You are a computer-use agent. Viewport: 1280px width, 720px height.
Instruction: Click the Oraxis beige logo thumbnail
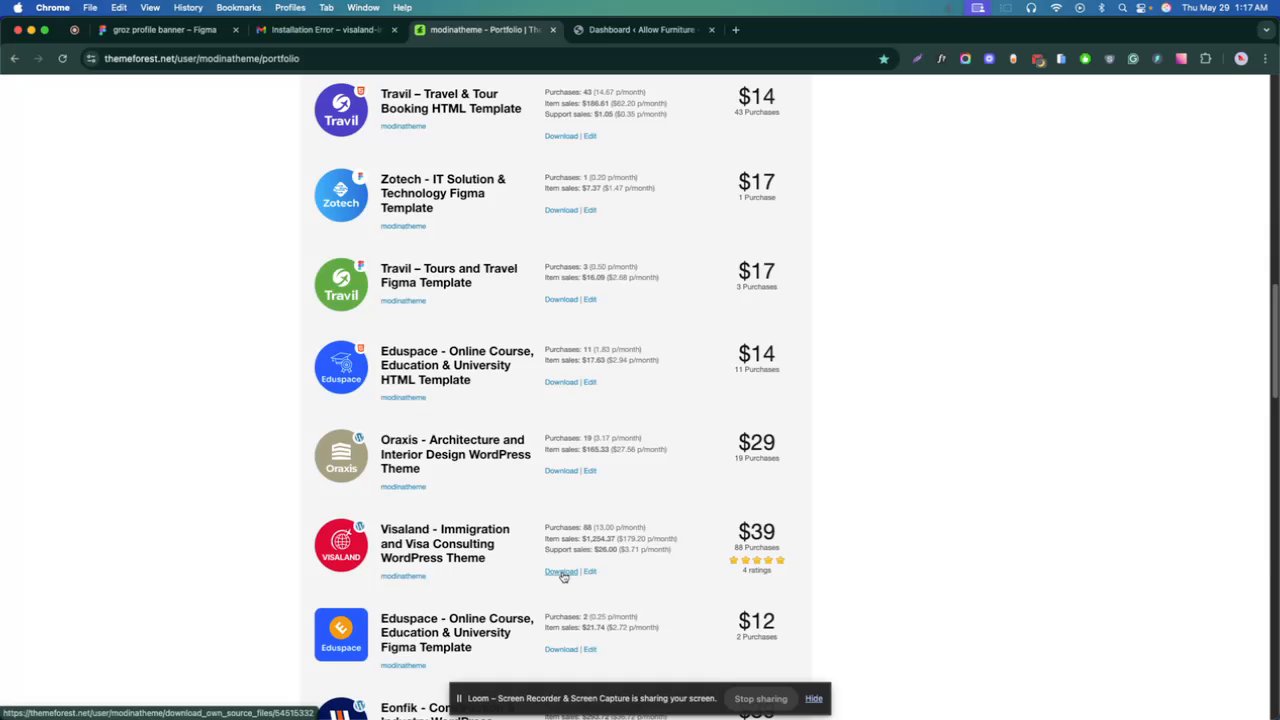(341, 456)
